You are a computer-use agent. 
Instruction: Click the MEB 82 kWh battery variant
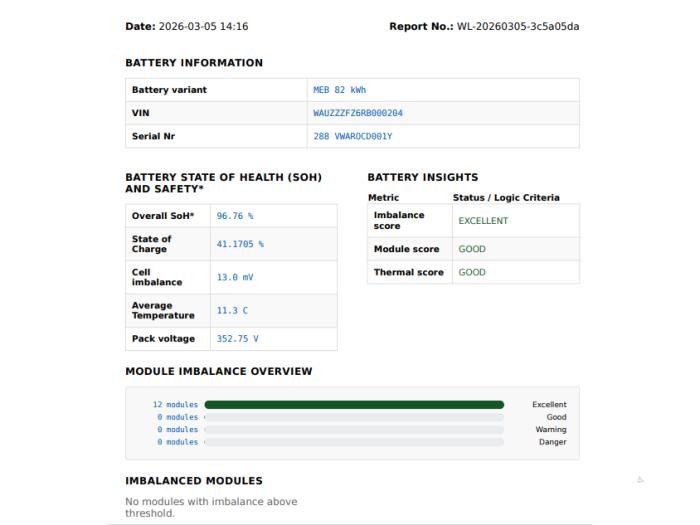click(339, 90)
